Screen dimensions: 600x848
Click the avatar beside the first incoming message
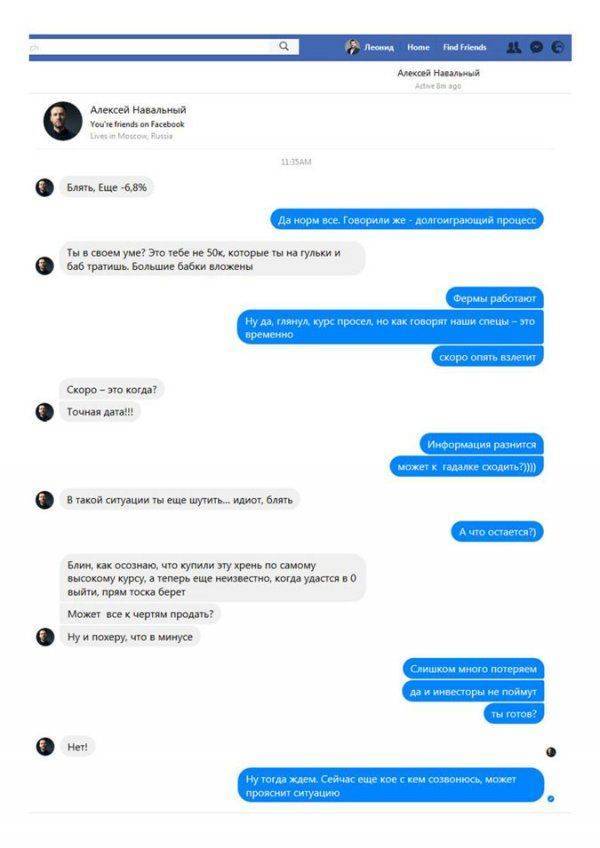[x=45, y=188]
